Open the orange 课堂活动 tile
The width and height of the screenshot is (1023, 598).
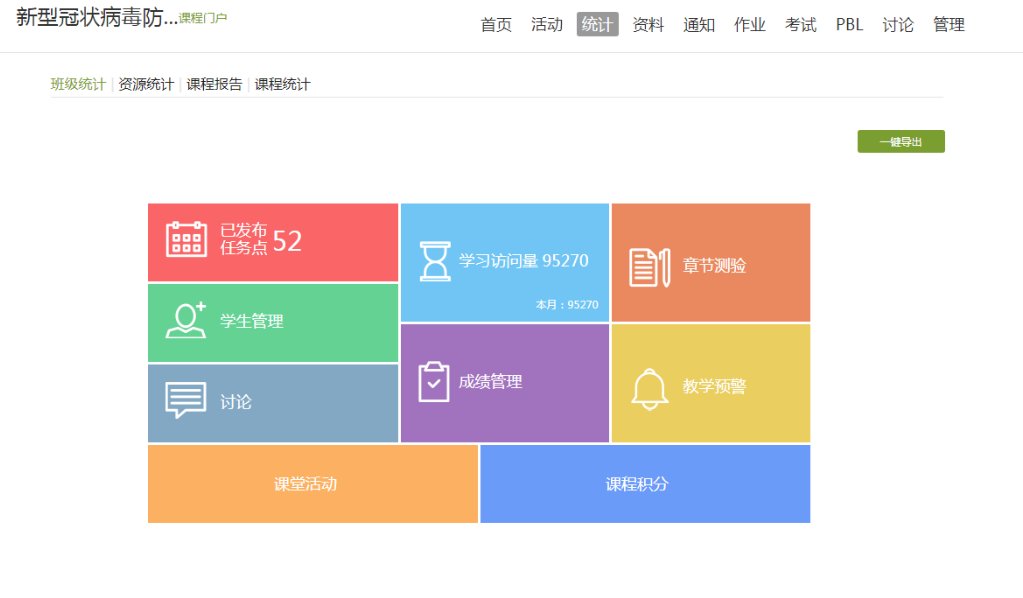[313, 484]
